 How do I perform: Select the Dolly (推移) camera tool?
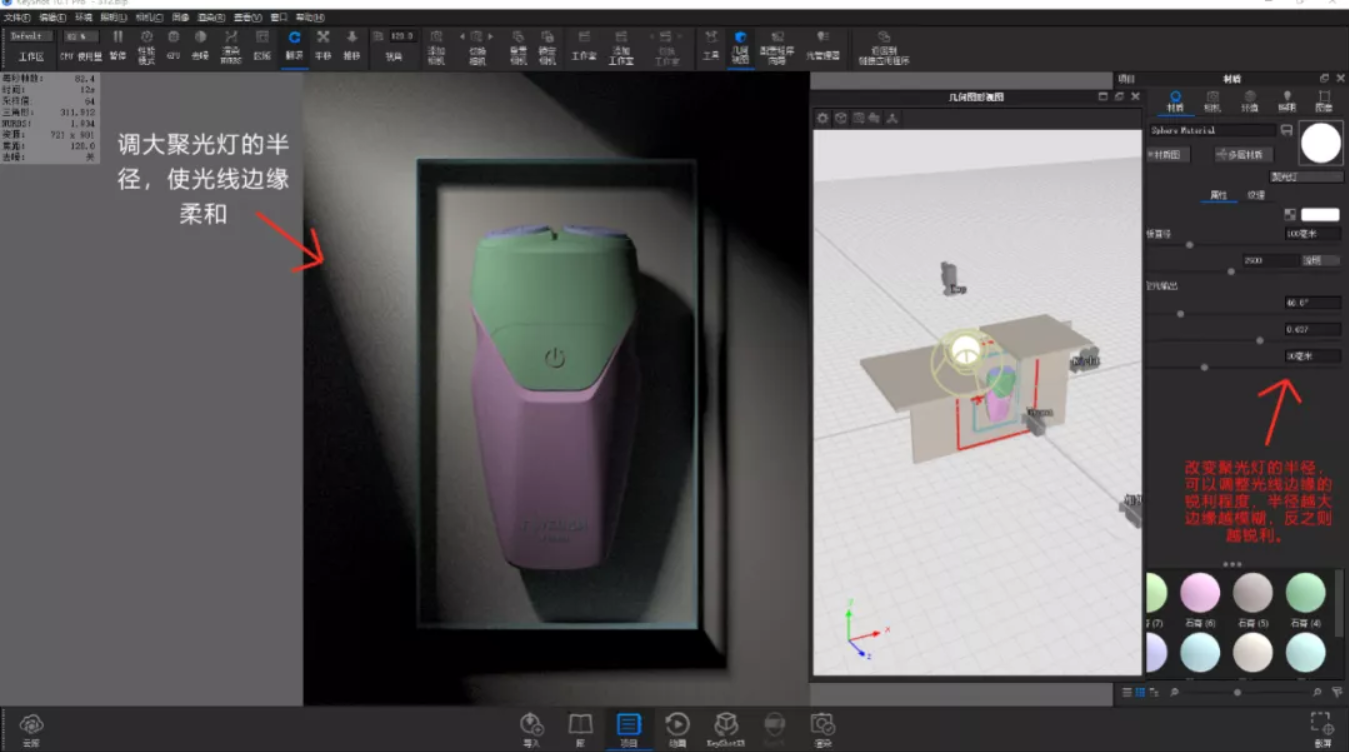[x=351, y=45]
